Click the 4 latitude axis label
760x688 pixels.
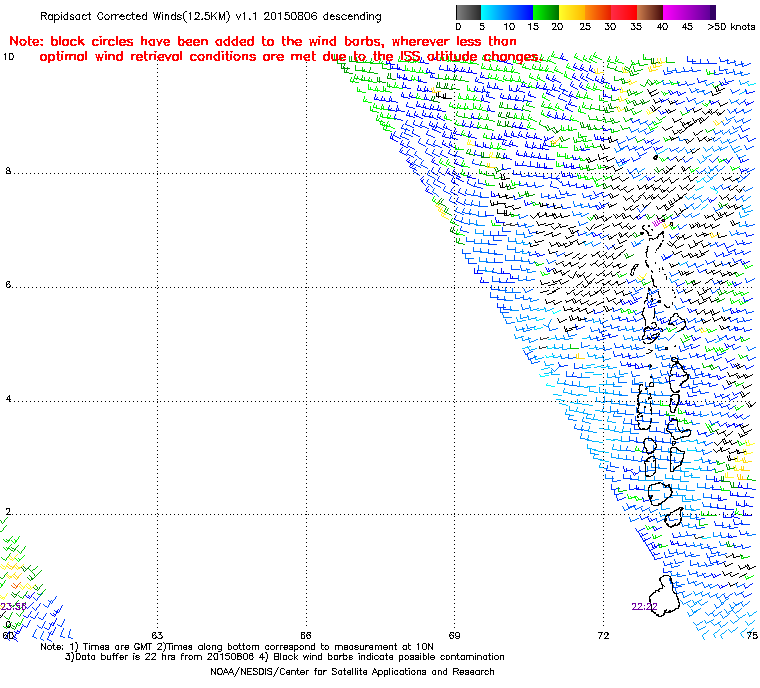tap(8, 399)
